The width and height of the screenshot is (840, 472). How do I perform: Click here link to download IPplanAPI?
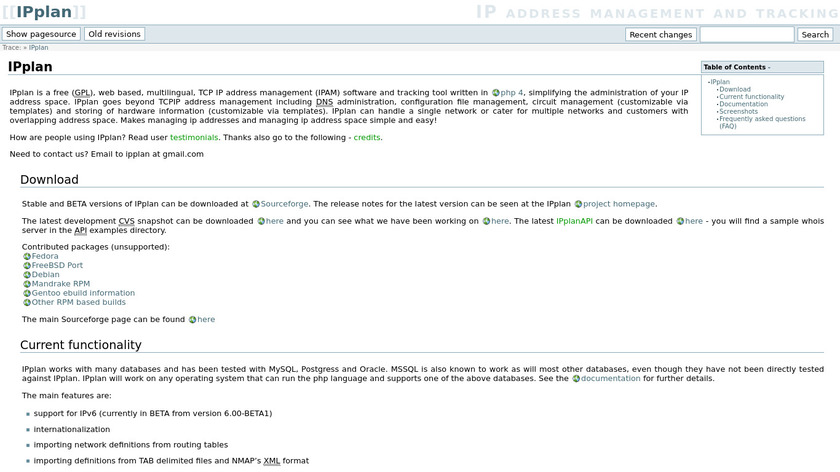[x=694, y=221]
